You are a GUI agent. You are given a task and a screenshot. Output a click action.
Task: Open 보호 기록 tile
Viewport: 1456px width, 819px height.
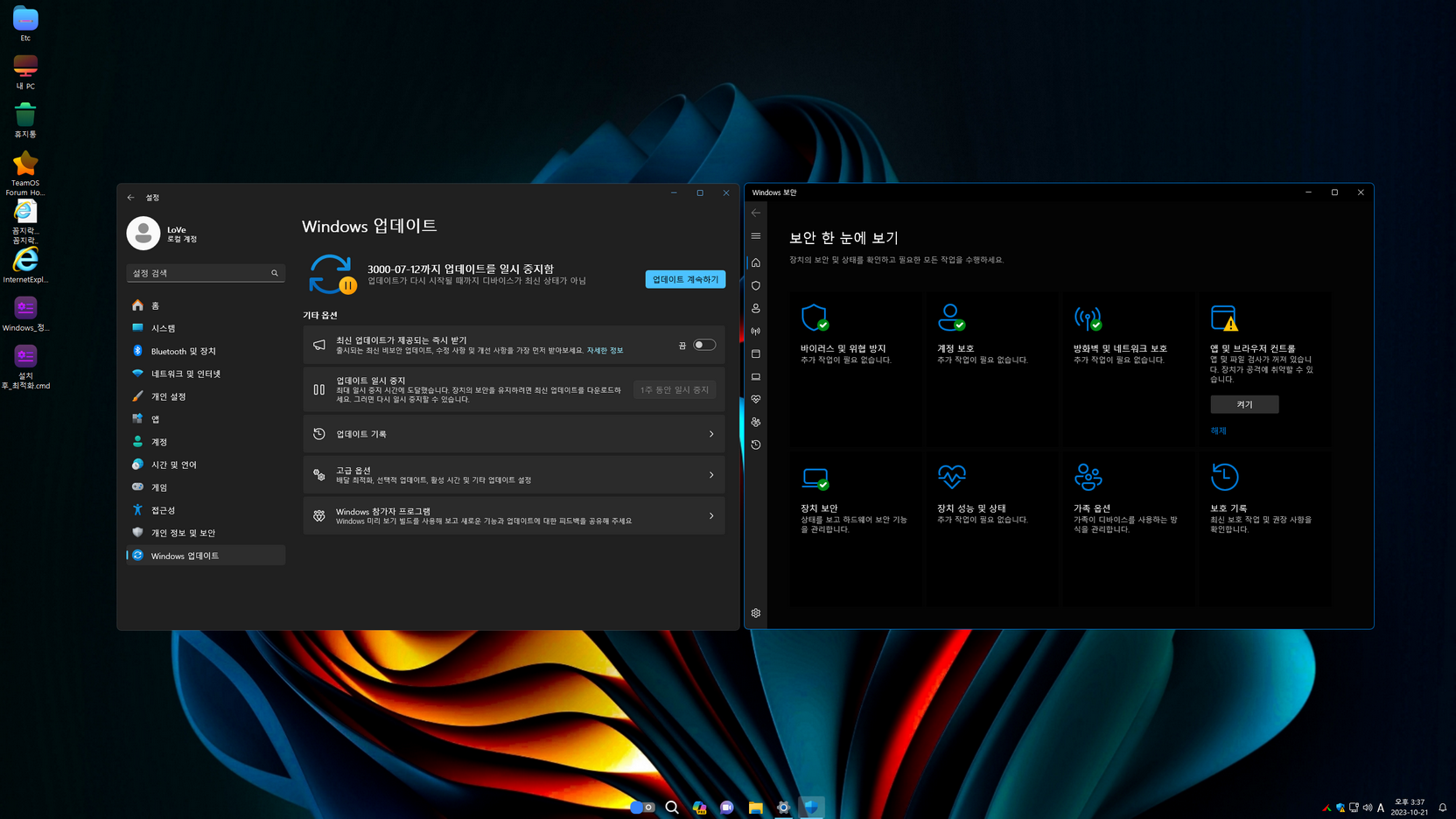point(1264,528)
